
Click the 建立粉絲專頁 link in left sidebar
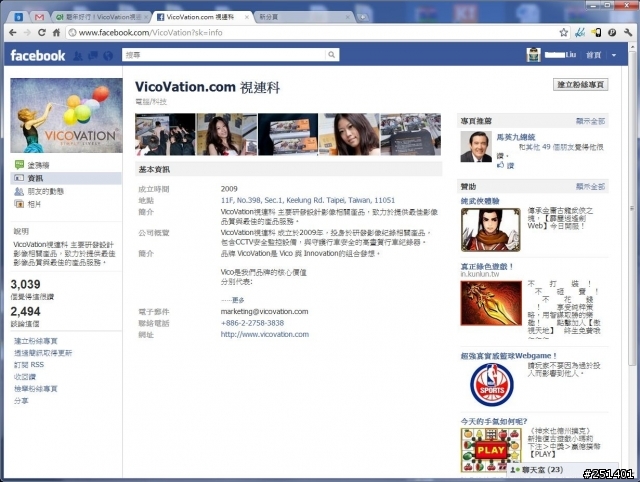click(x=36, y=341)
